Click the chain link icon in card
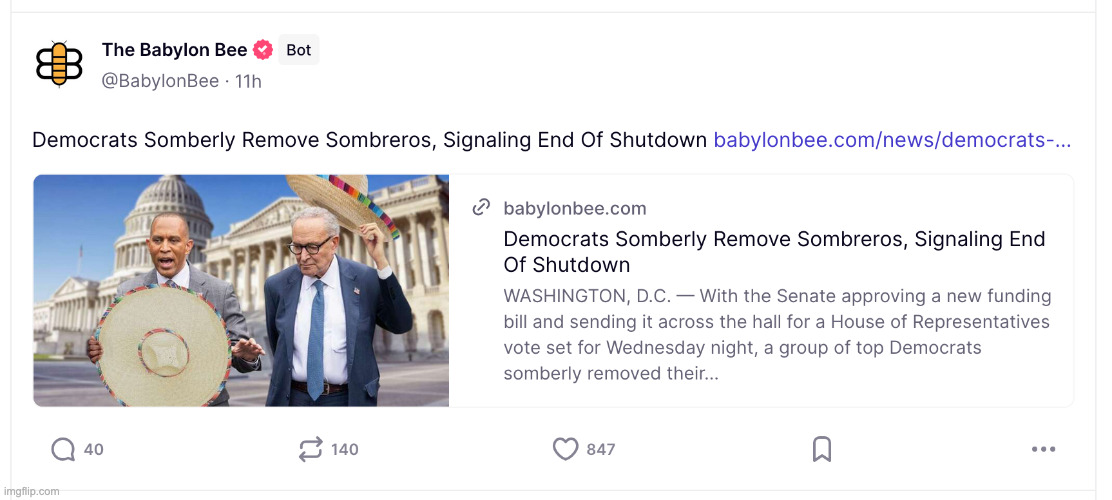 coord(481,208)
